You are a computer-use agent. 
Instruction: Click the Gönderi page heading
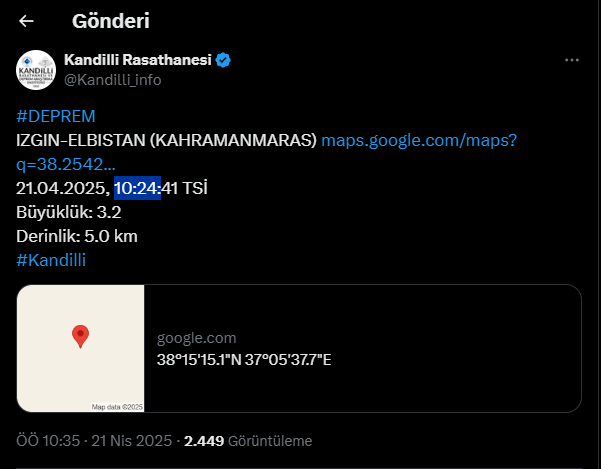point(110,21)
